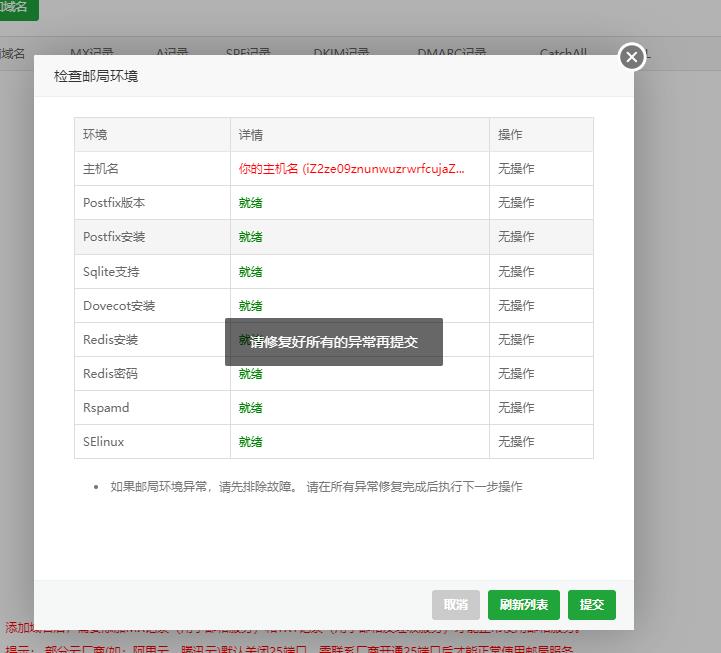
Task: Click the green 添加域名 button behind dialog
Action: pyautogui.click(x=14, y=8)
